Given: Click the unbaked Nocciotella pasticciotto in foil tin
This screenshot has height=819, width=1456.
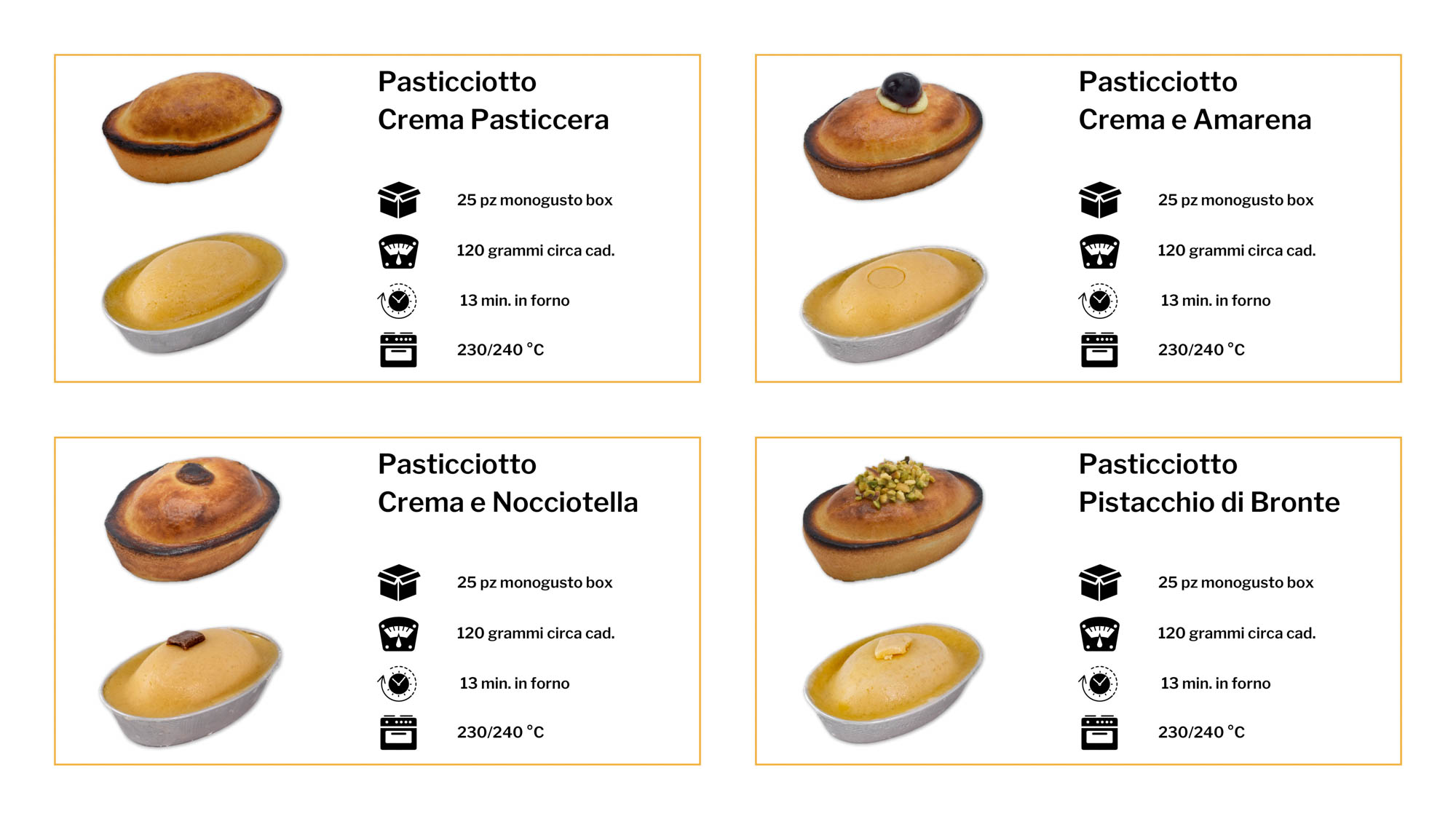Looking at the screenshot, I should [191, 686].
